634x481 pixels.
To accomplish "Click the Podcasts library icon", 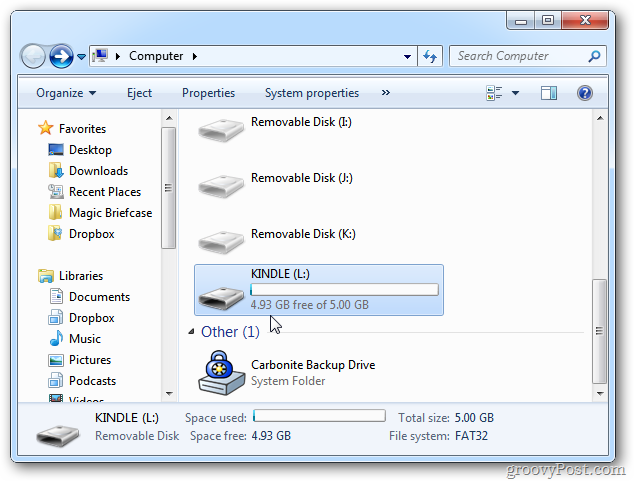I will pos(56,380).
